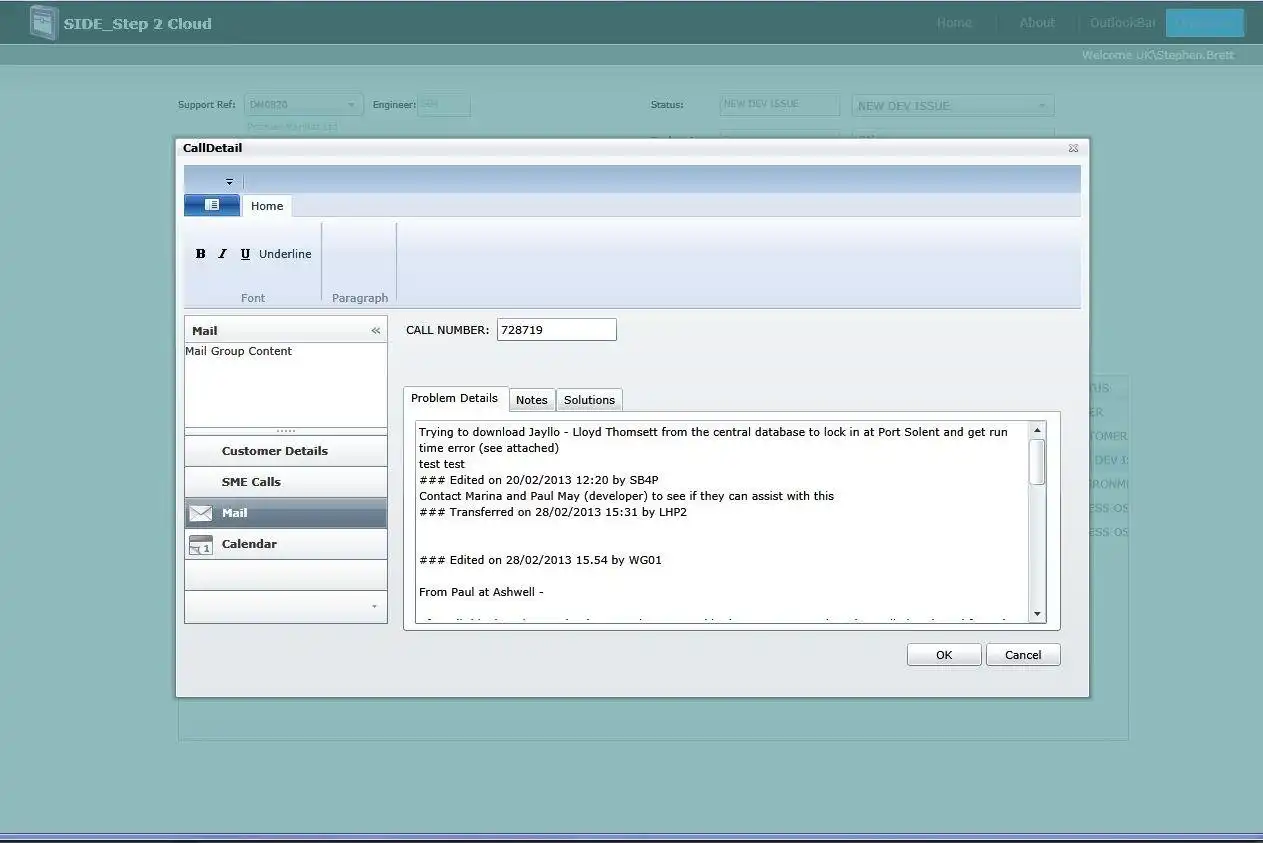Select the Problem Details tab
Screen dimensions: 1263x843
tap(454, 398)
